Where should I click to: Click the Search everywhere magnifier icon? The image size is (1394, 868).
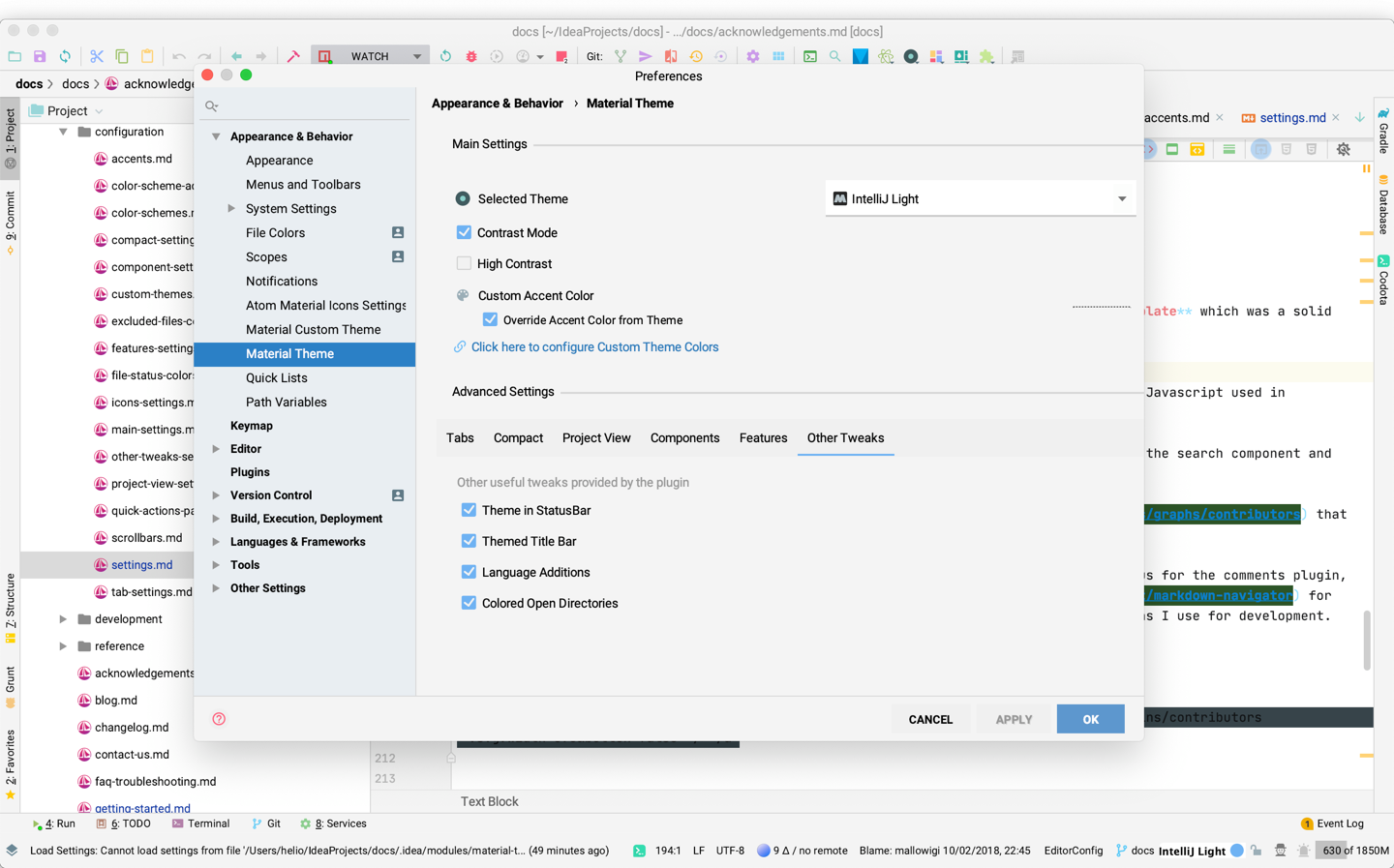coord(833,56)
